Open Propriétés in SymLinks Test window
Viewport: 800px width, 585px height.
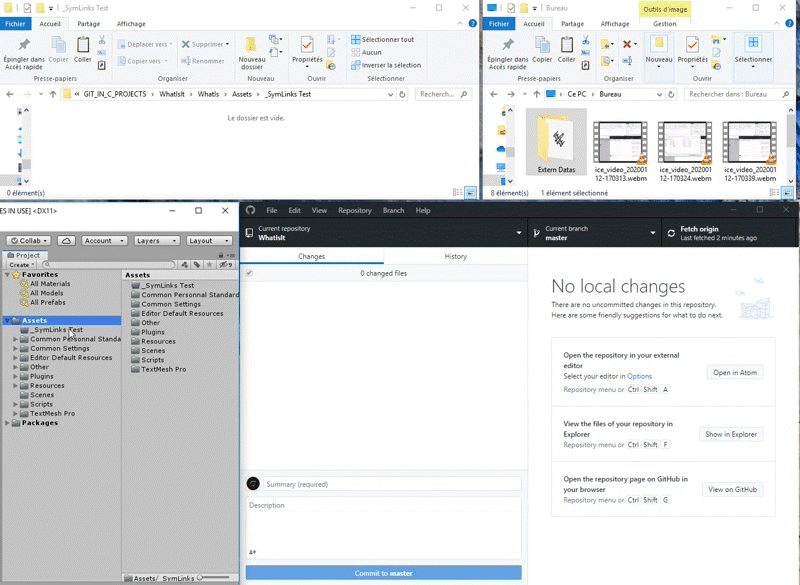pyautogui.click(x=307, y=53)
